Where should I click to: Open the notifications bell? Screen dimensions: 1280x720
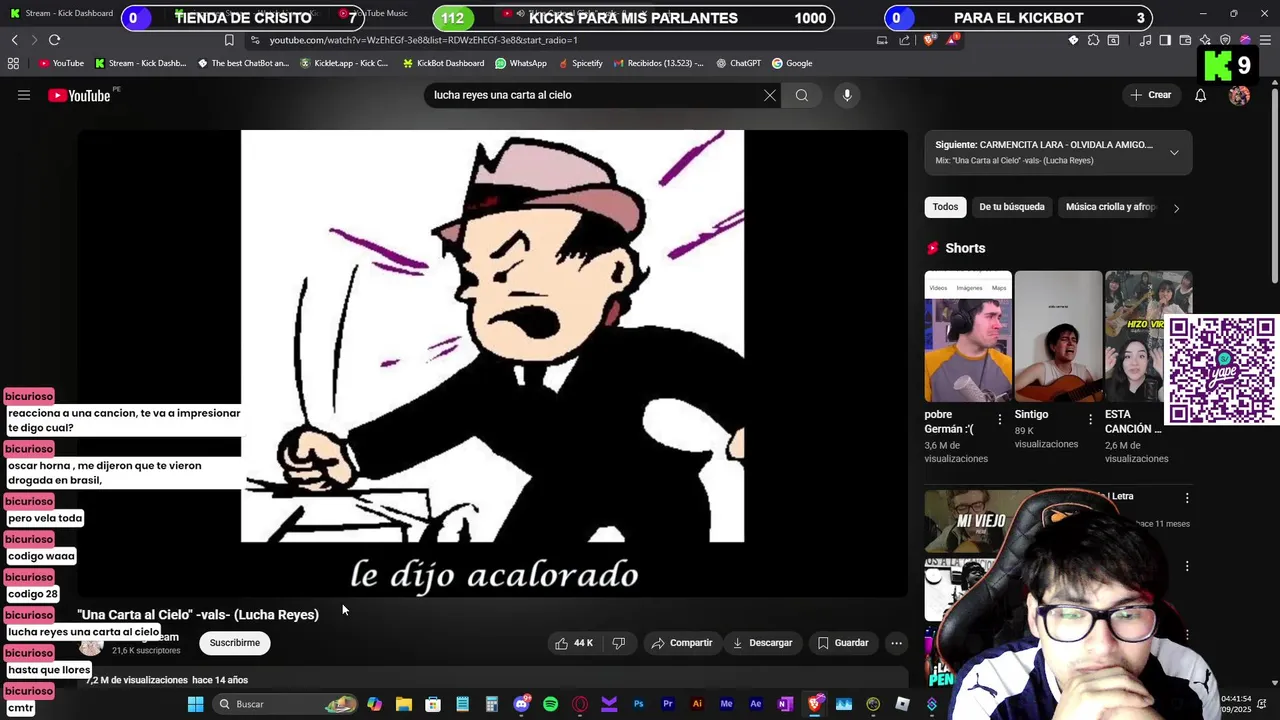pos(1201,95)
